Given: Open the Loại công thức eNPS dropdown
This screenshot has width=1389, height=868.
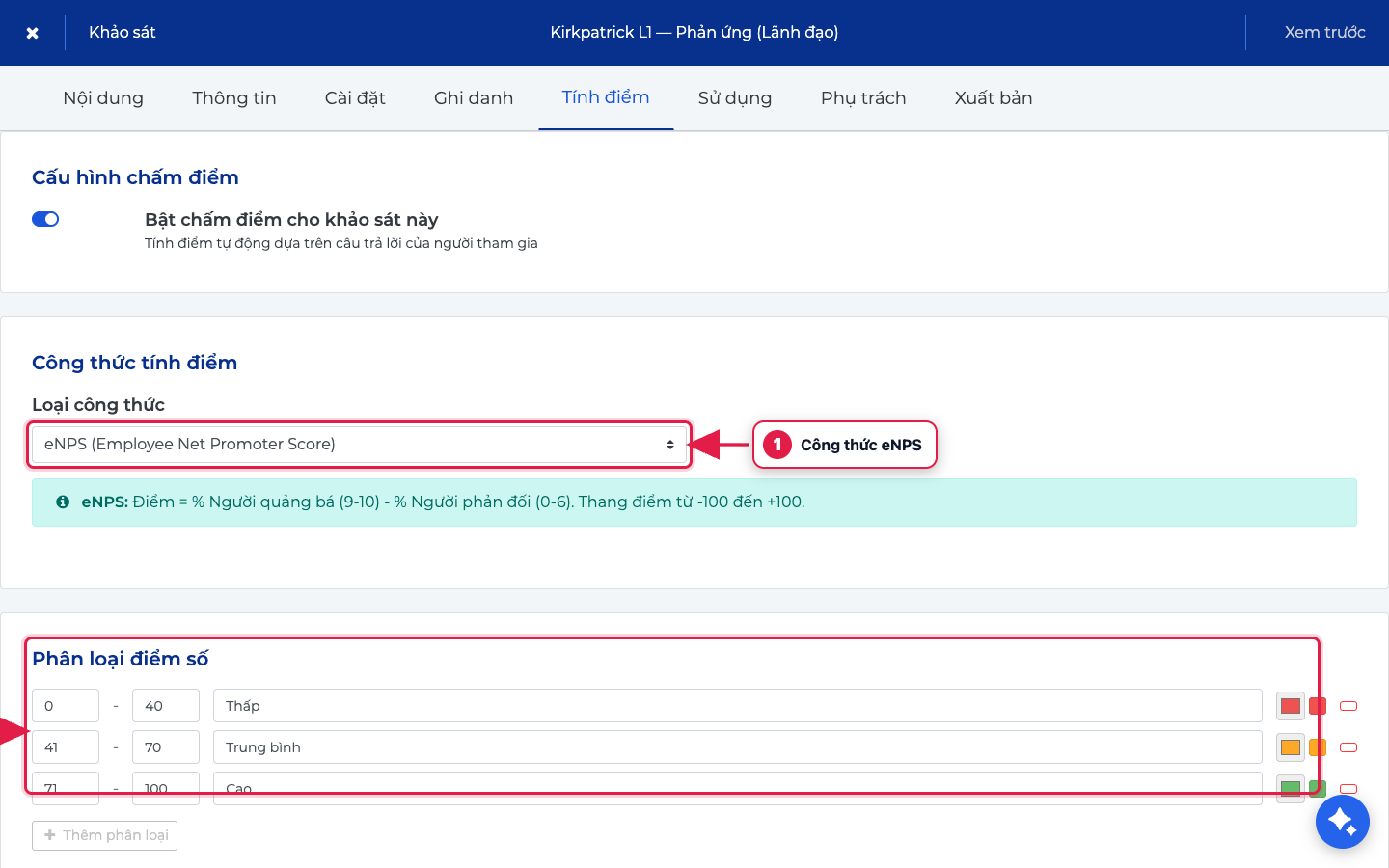Looking at the screenshot, I should tap(359, 445).
